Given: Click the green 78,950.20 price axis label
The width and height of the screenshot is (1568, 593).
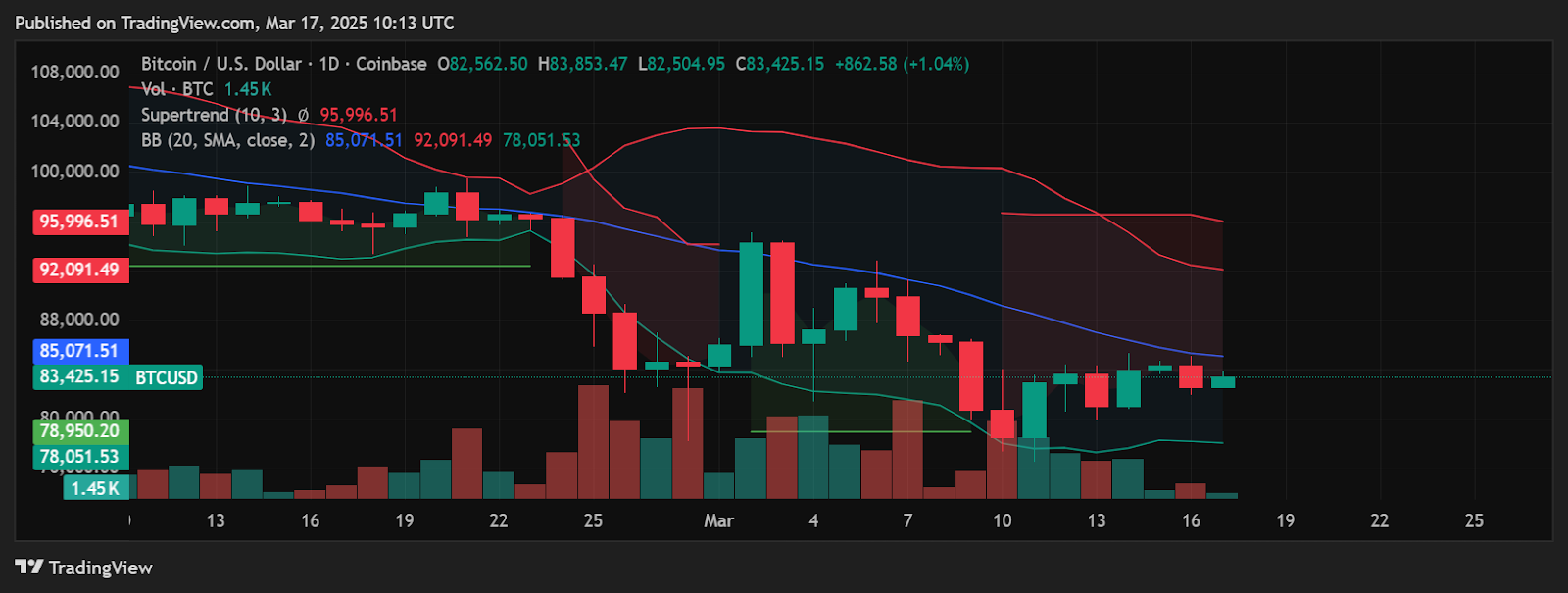Looking at the screenshot, I should (79, 430).
